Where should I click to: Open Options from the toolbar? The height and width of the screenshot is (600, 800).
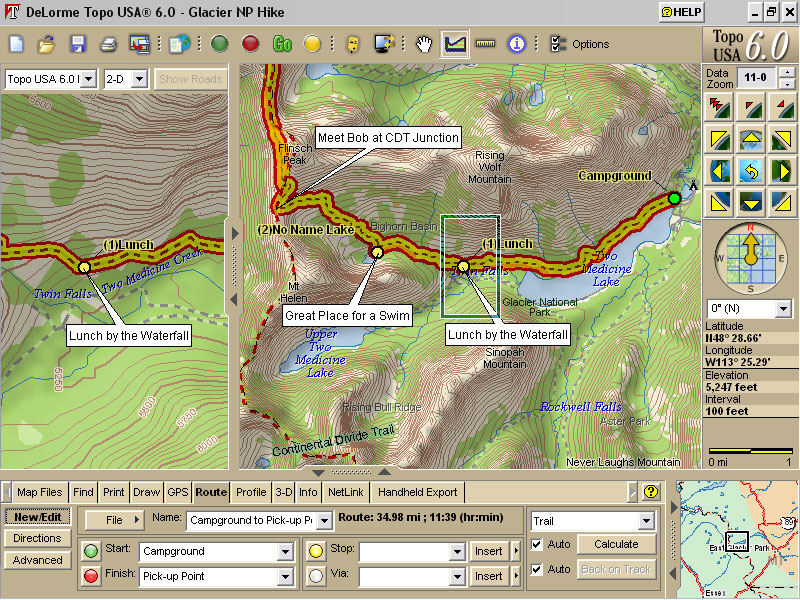coord(580,44)
